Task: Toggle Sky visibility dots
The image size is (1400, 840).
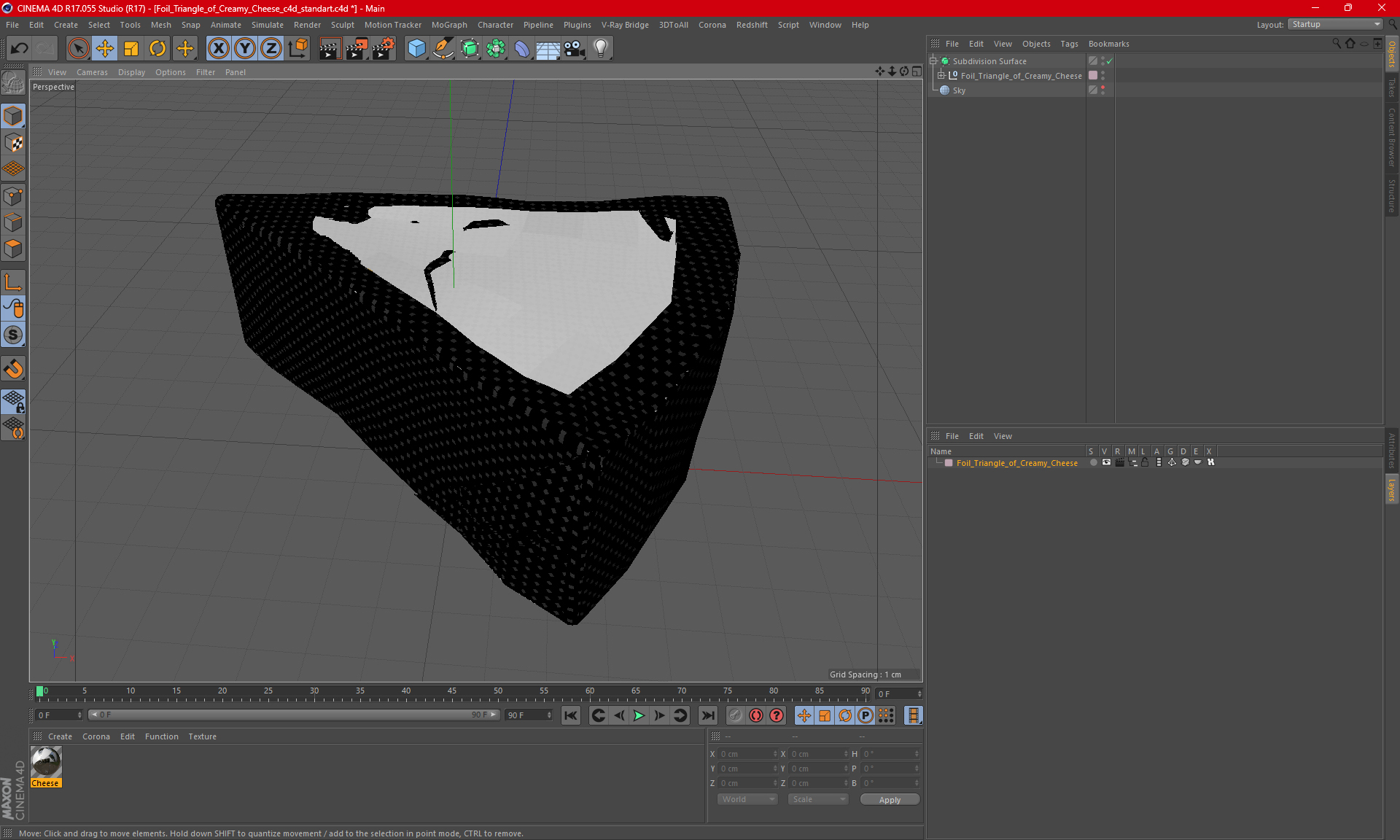Action: coord(1103,90)
